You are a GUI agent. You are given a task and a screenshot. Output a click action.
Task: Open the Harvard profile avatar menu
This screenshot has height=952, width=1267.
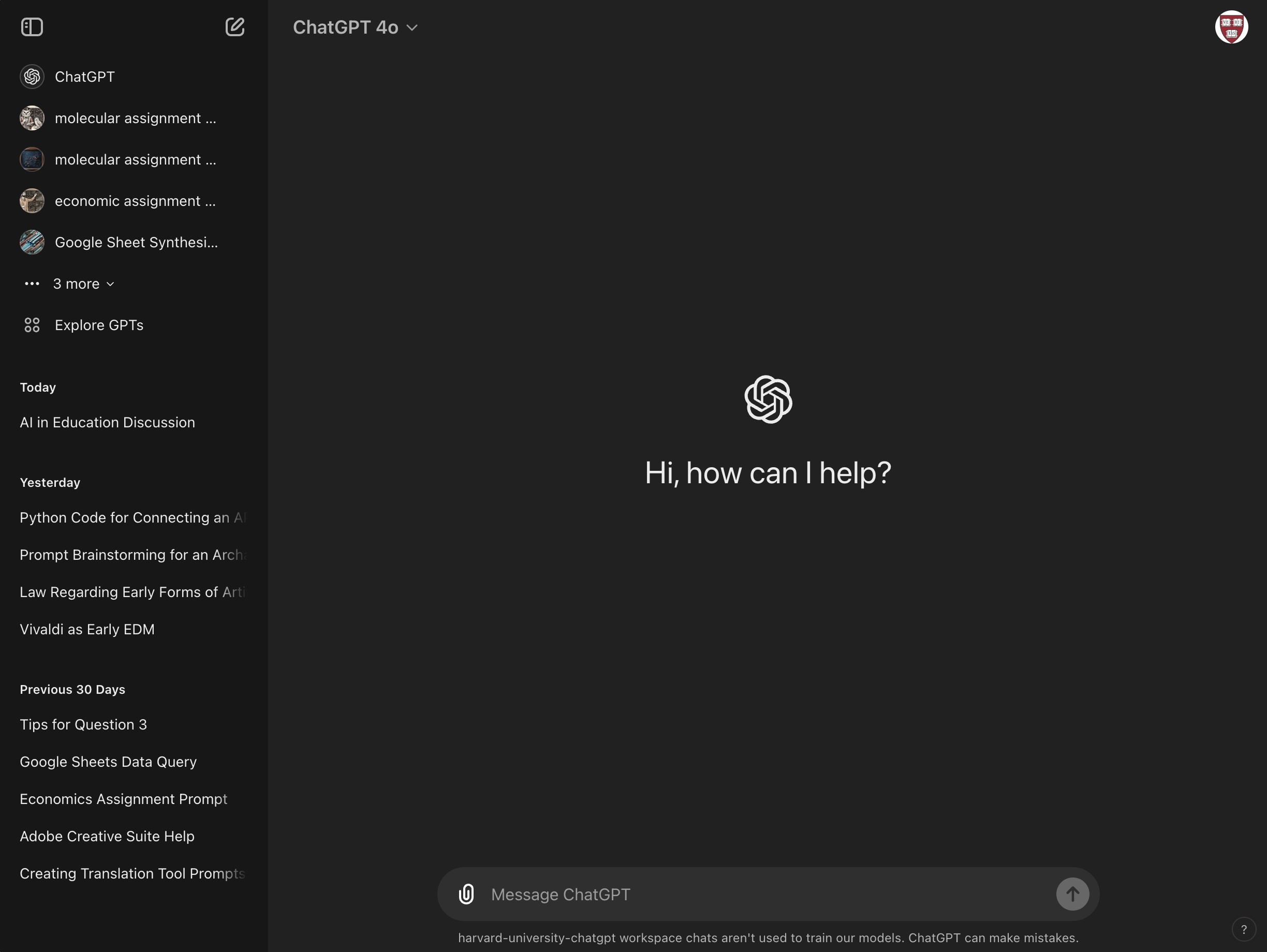click(x=1231, y=27)
